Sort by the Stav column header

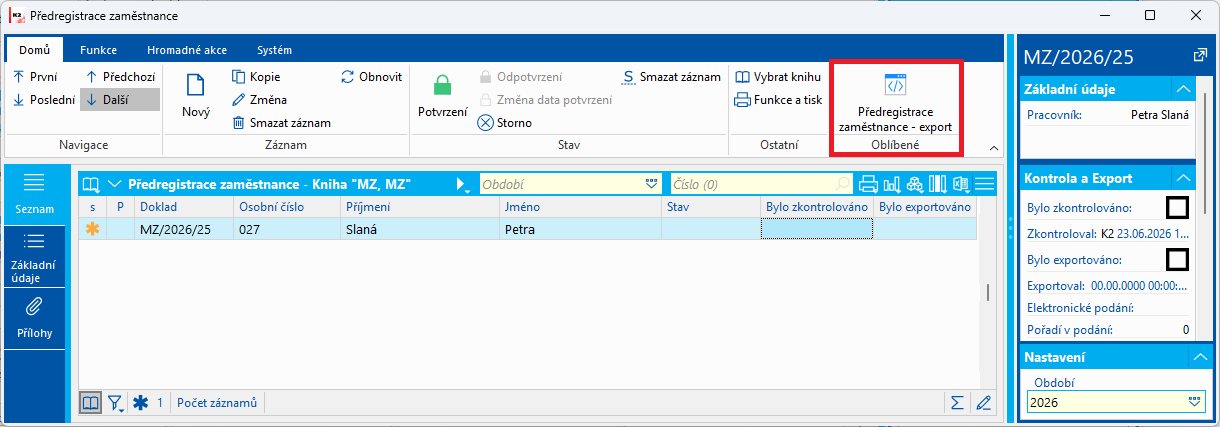pos(711,206)
